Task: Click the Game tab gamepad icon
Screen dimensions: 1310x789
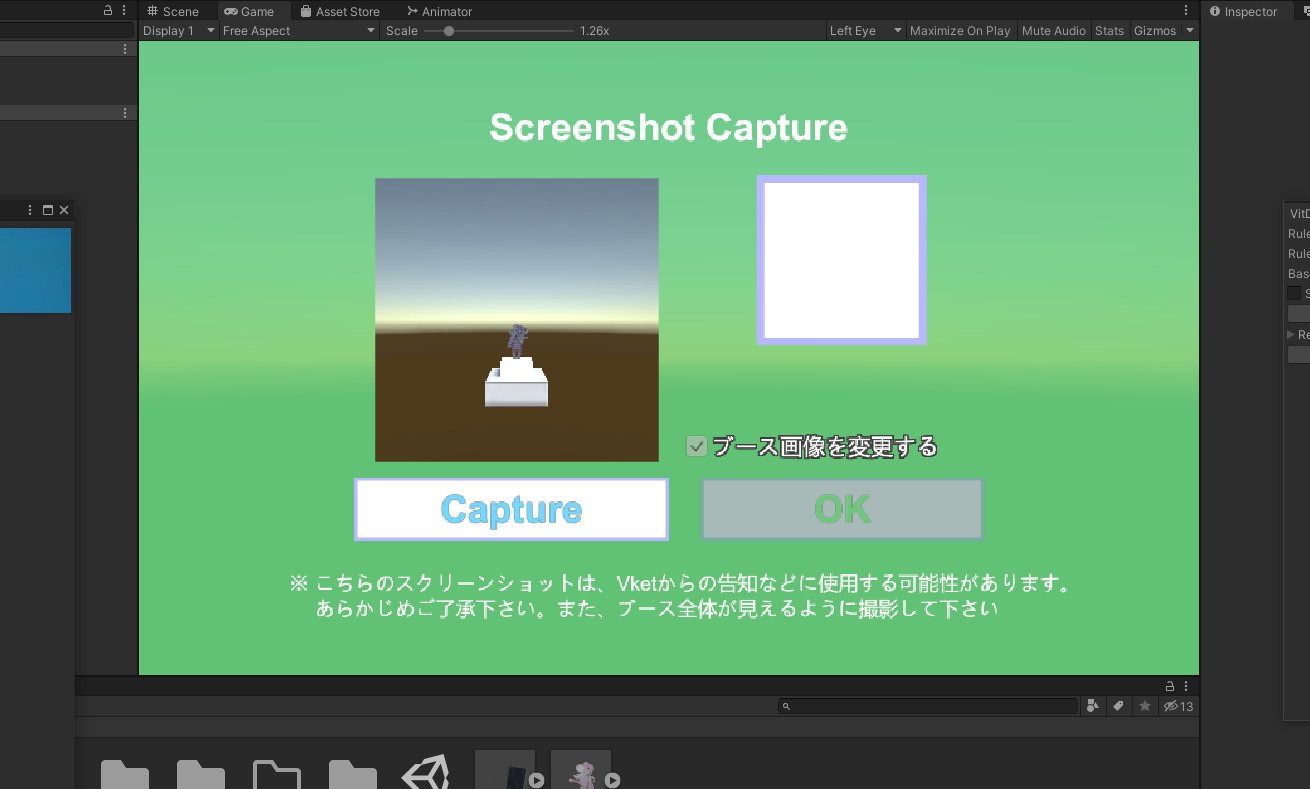Action: tap(231, 11)
